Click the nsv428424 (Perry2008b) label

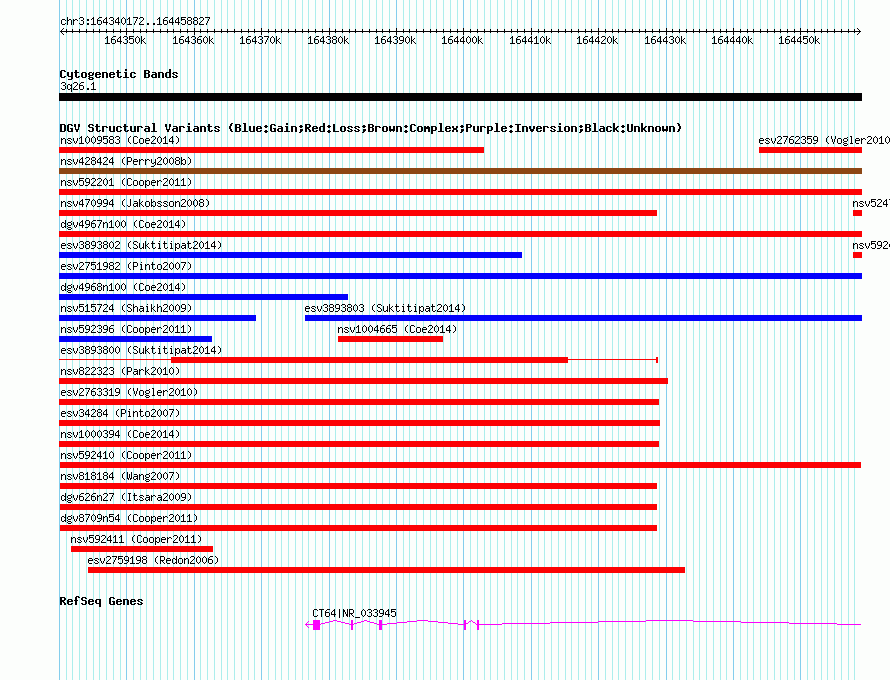pos(126,161)
